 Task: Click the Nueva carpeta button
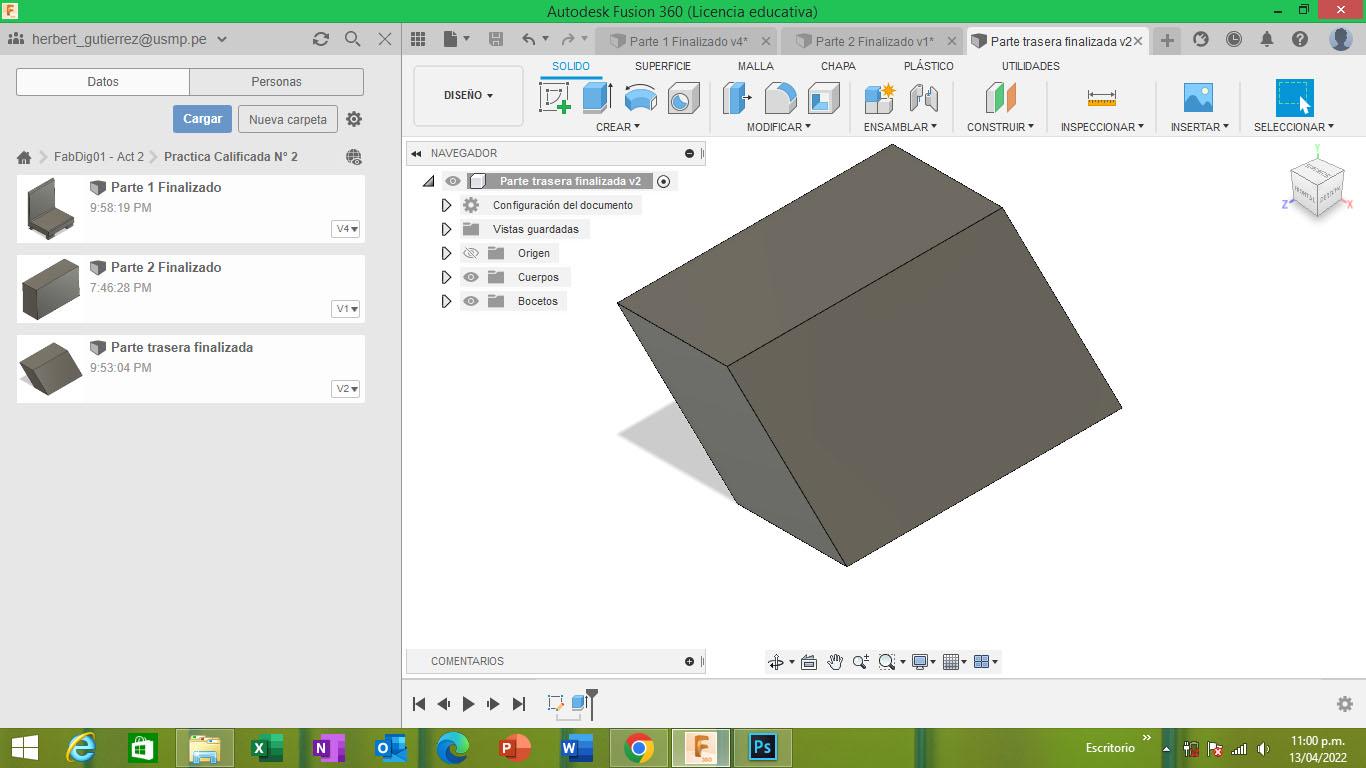pyautogui.click(x=288, y=119)
